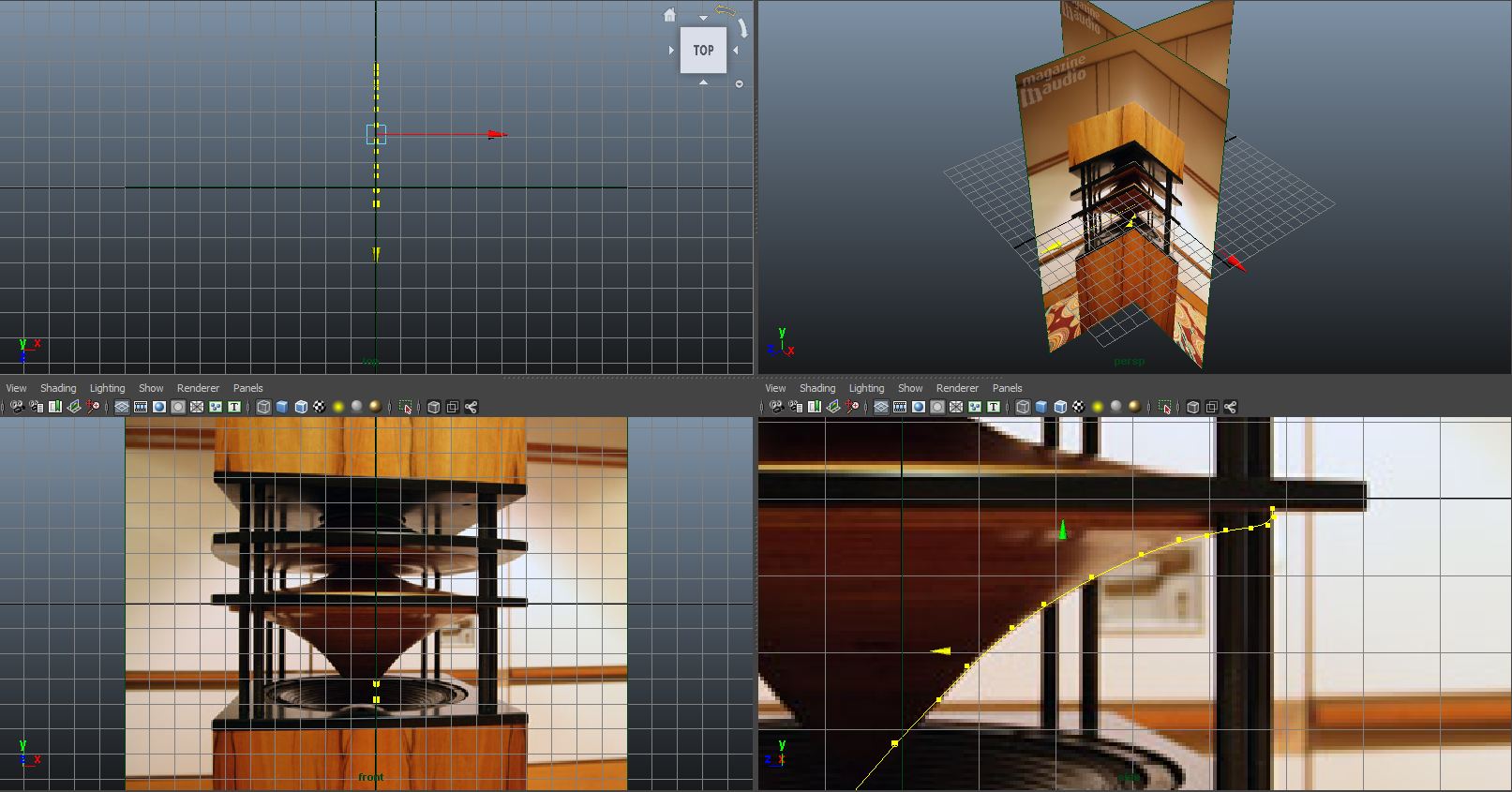Open Show menu in front viewport panel
The width and height of the screenshot is (1512, 792).
click(x=151, y=388)
